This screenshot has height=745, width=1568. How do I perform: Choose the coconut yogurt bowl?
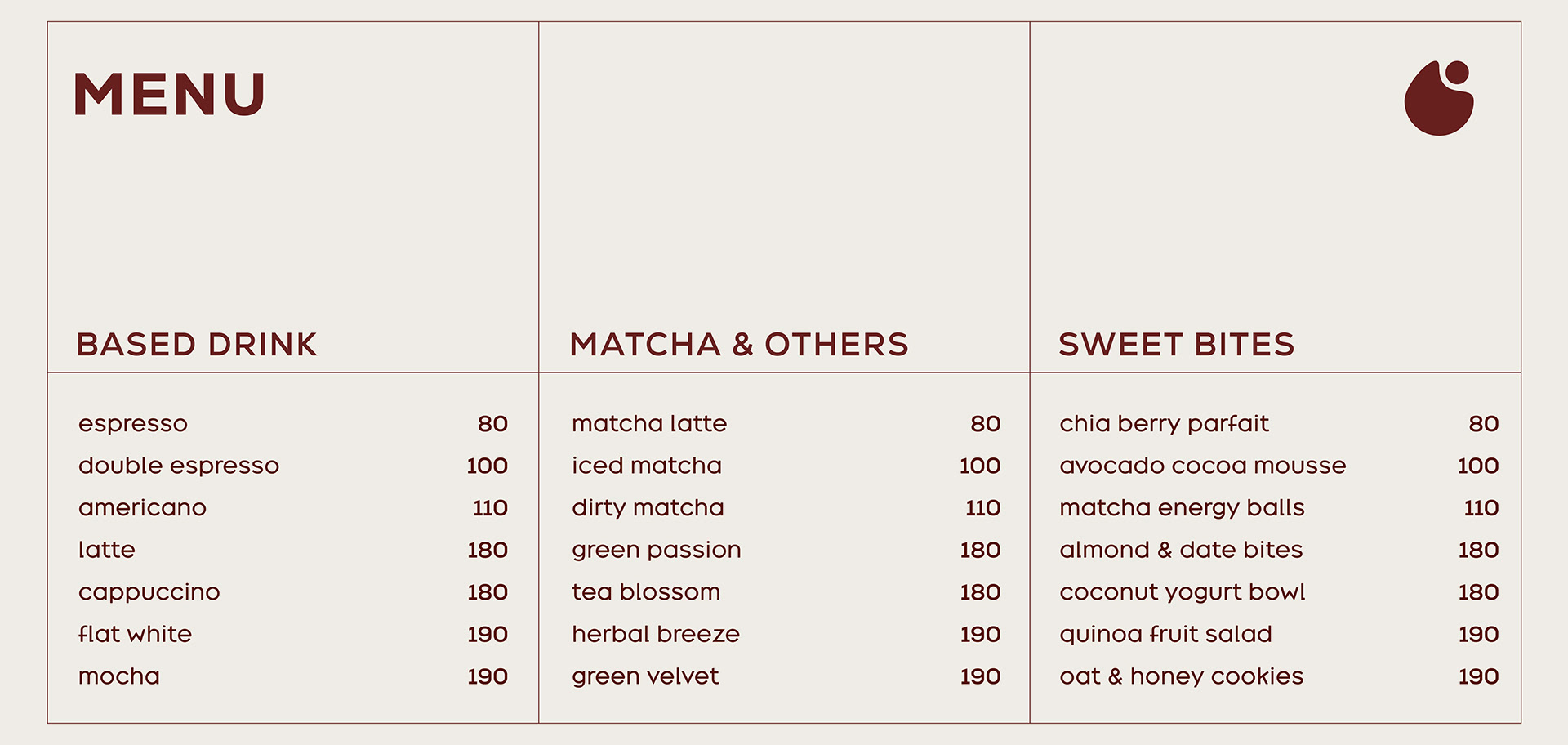tap(1183, 592)
